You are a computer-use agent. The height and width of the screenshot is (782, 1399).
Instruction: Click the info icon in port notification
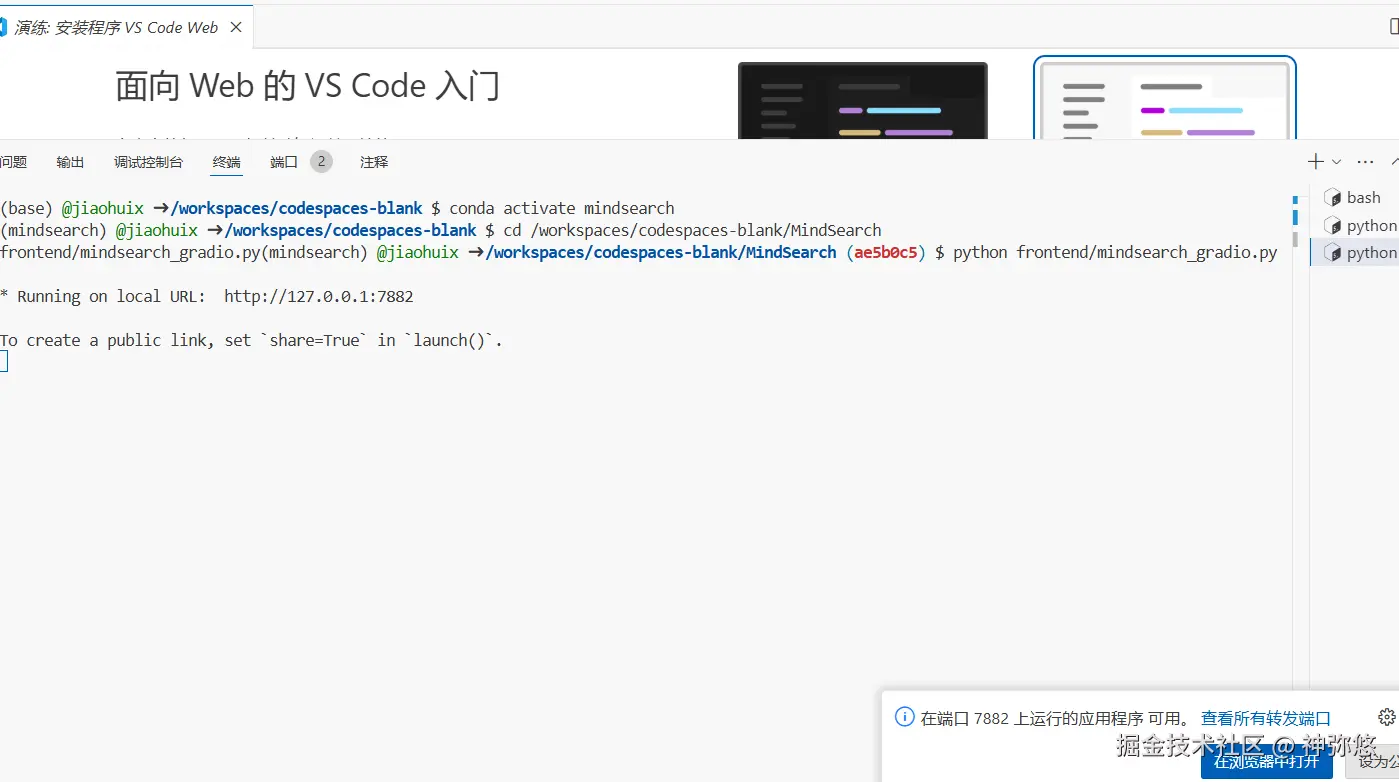(904, 717)
